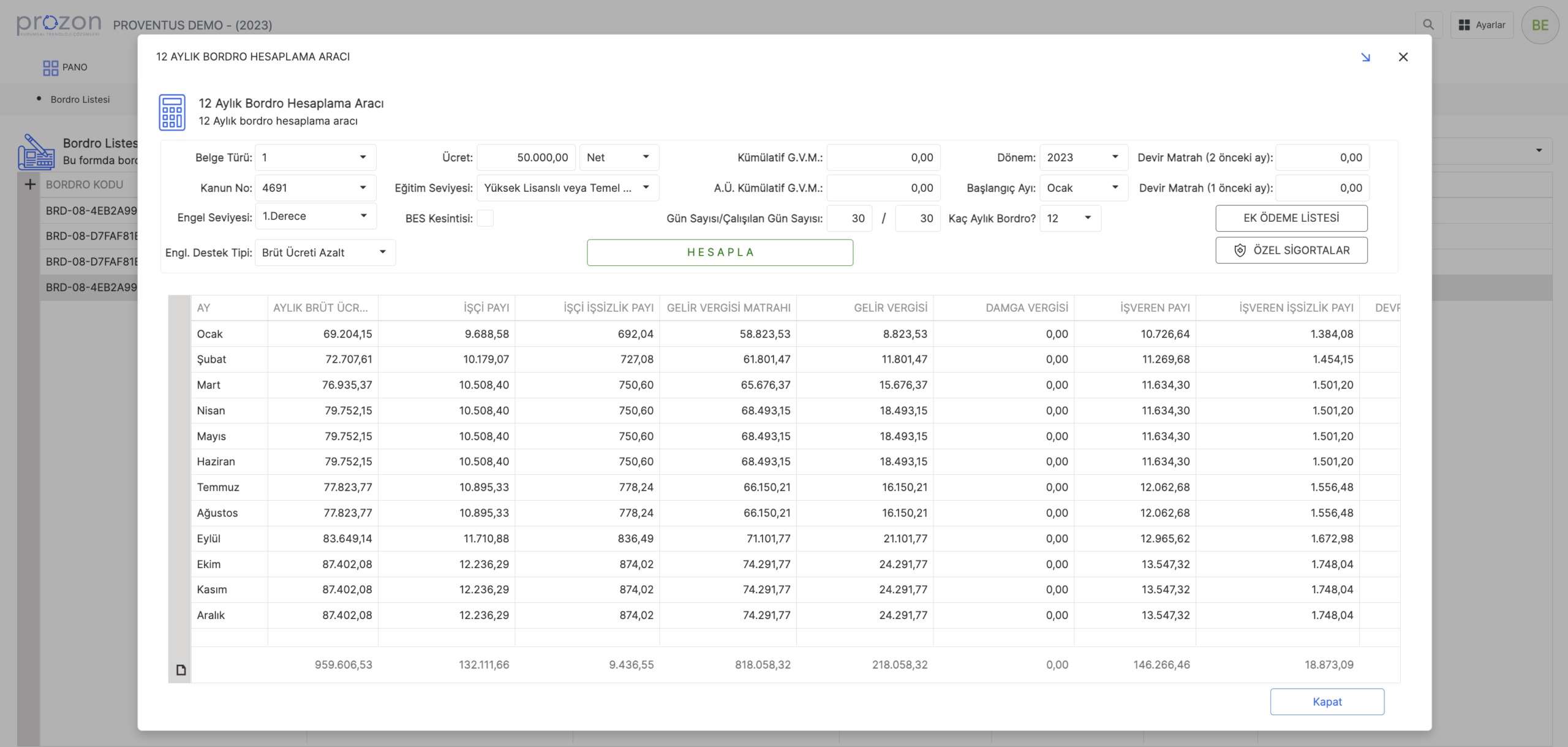The width and height of the screenshot is (1568, 747).
Task: Click the search magnifier icon at top right
Action: (x=1428, y=25)
